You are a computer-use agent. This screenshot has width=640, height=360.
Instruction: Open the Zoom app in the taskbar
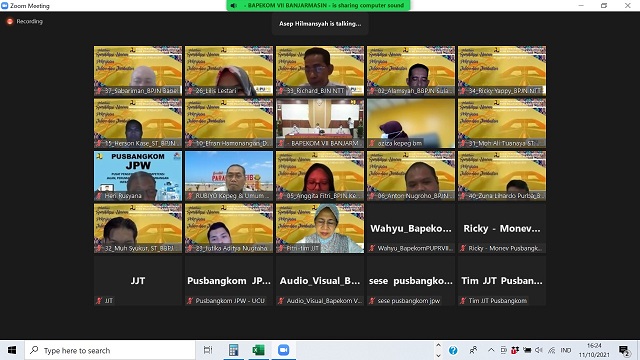(x=283, y=350)
